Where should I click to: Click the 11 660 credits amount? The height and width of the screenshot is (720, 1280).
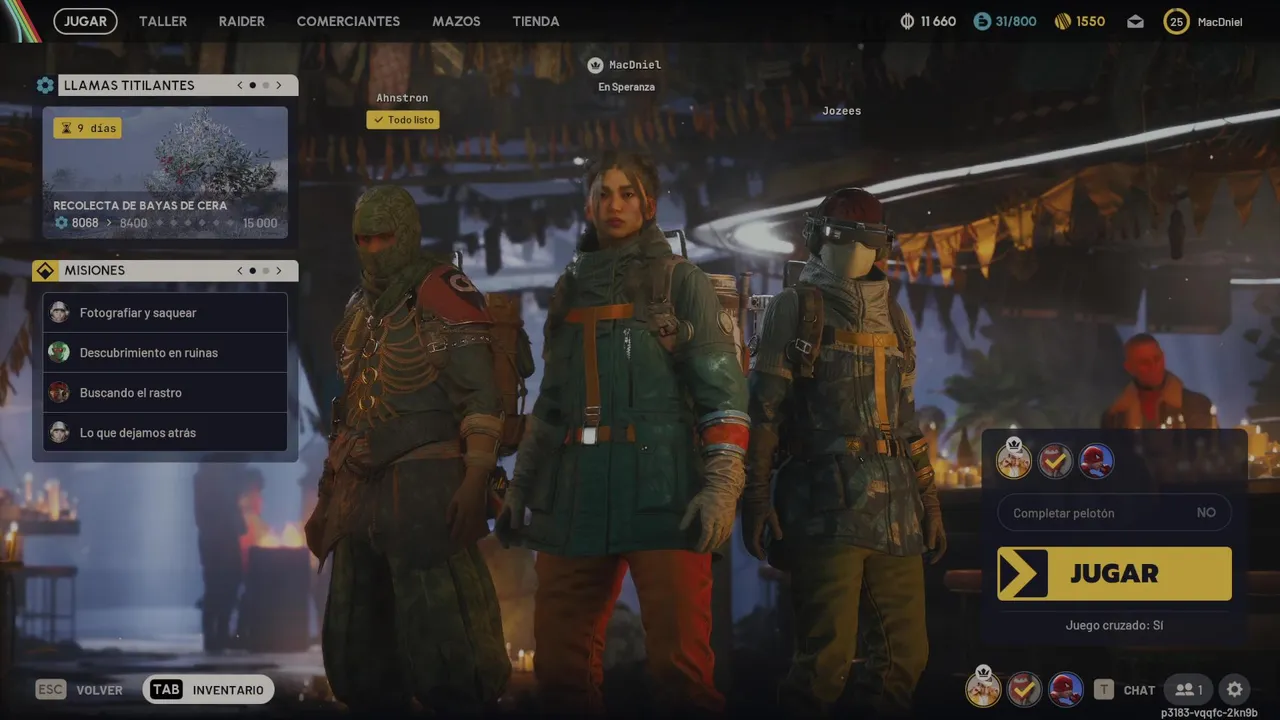click(x=938, y=21)
